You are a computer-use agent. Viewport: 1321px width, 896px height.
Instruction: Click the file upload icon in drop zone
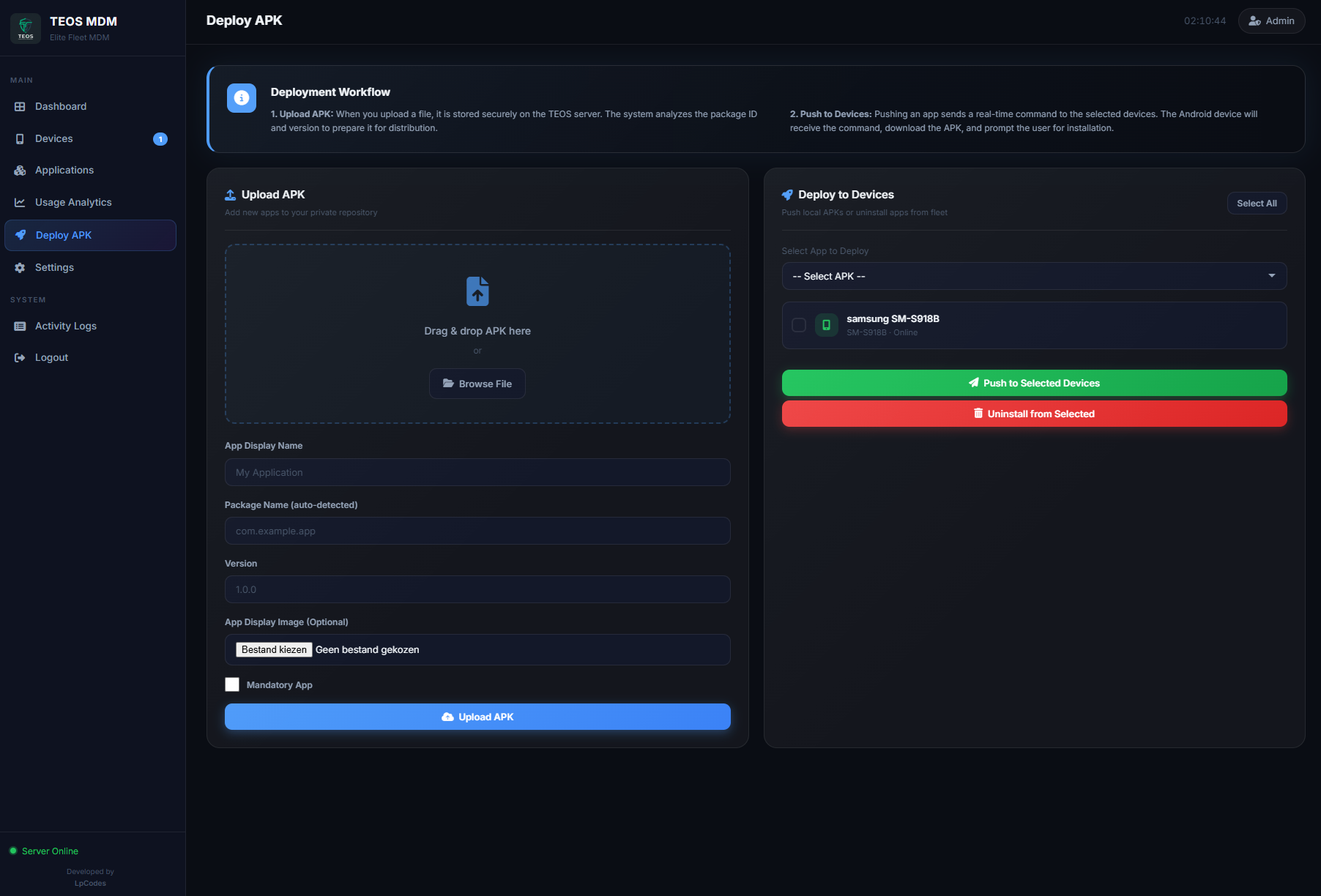[x=477, y=291]
